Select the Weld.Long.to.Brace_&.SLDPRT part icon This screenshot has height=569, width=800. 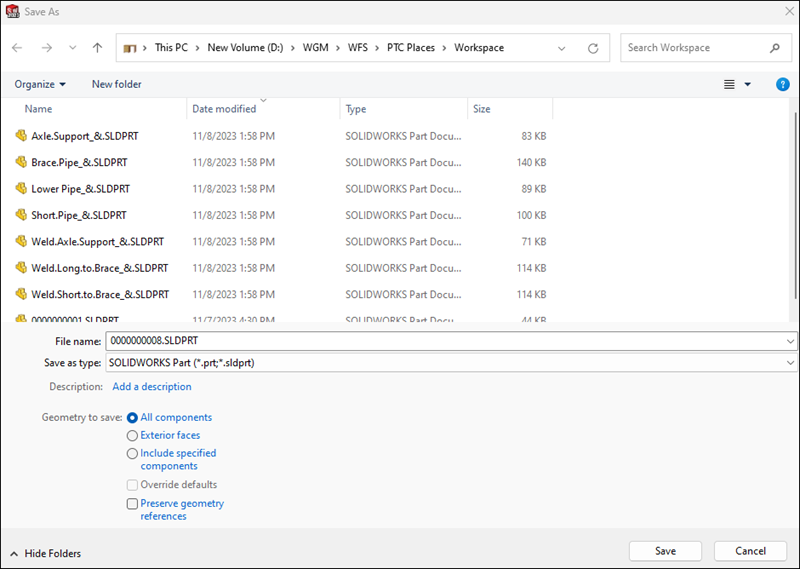pos(21,267)
